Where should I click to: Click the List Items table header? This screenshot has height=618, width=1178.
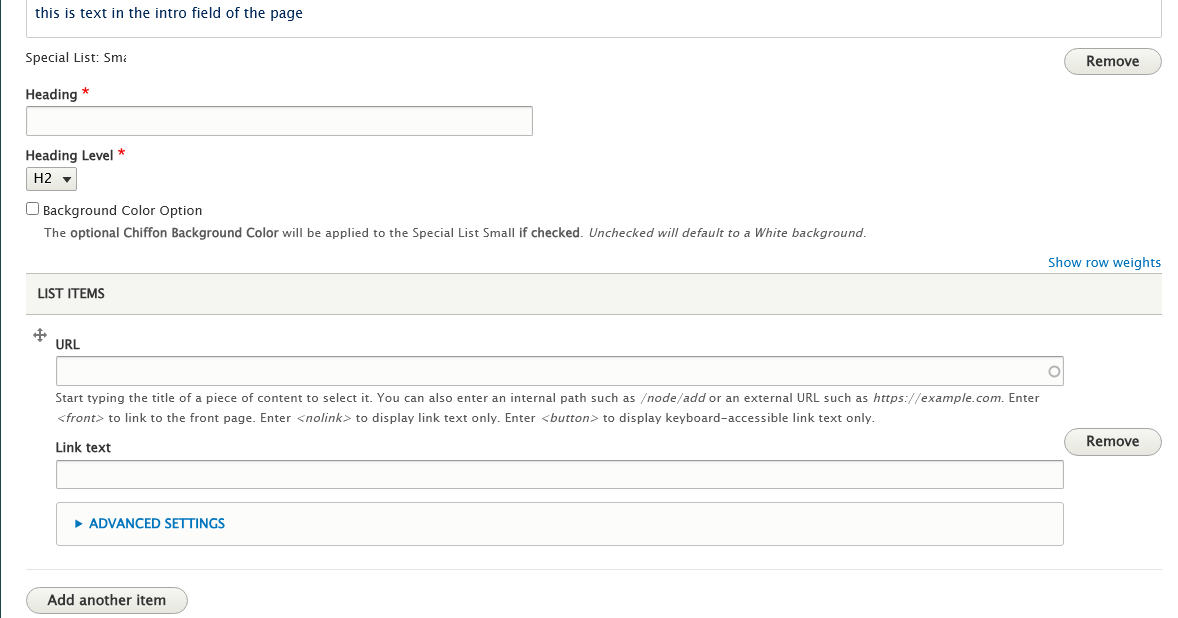(71, 294)
